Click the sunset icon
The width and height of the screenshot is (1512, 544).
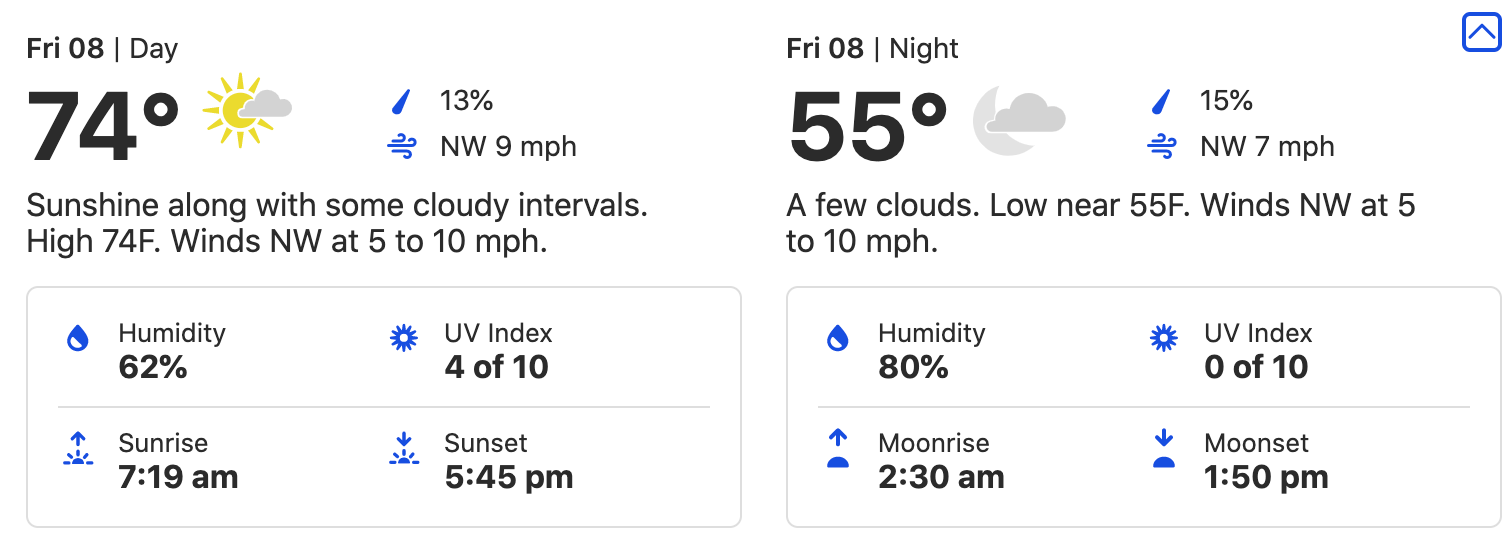tap(403, 450)
